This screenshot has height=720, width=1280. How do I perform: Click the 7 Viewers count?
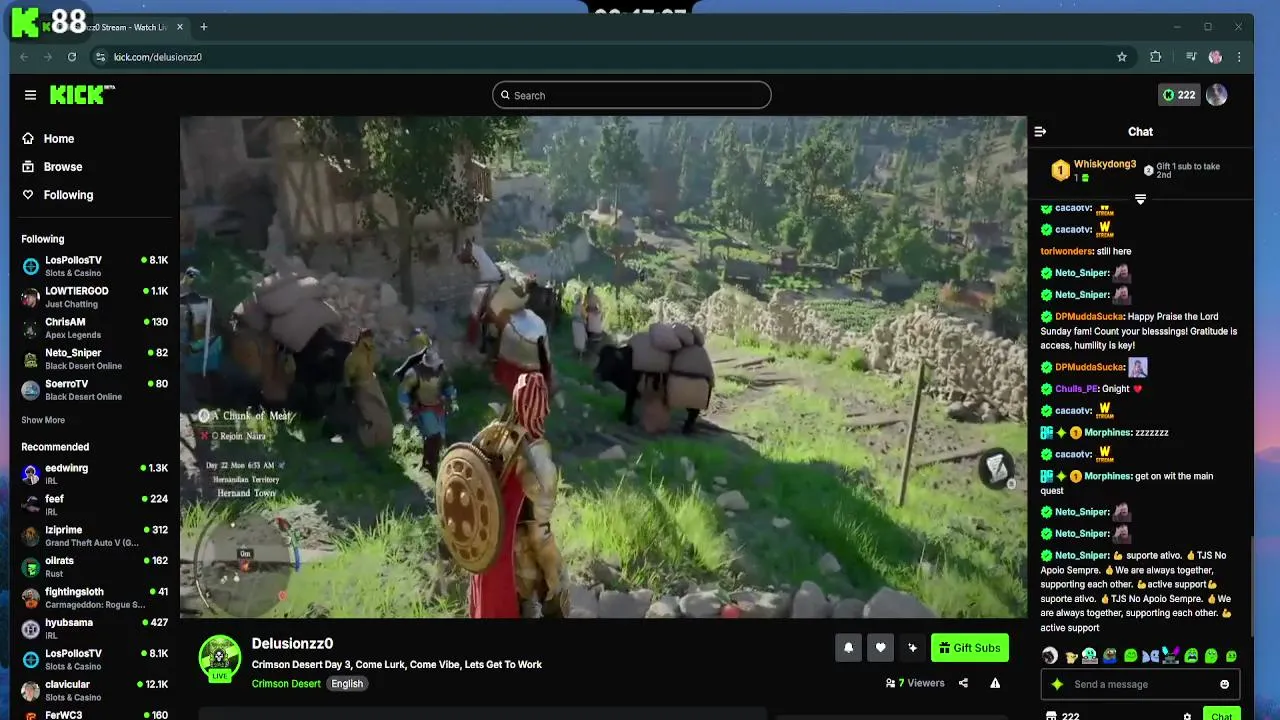tap(915, 683)
